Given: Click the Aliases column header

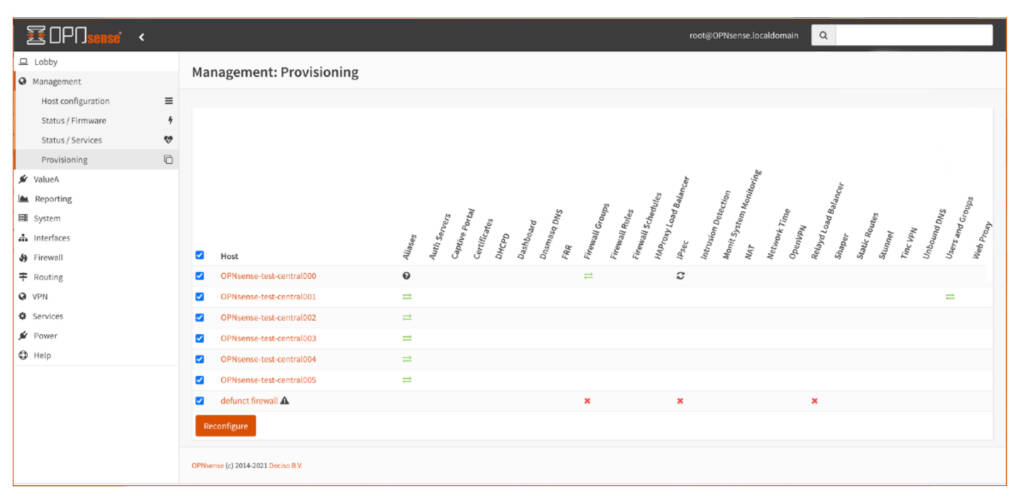Looking at the screenshot, I should pyautogui.click(x=411, y=246).
